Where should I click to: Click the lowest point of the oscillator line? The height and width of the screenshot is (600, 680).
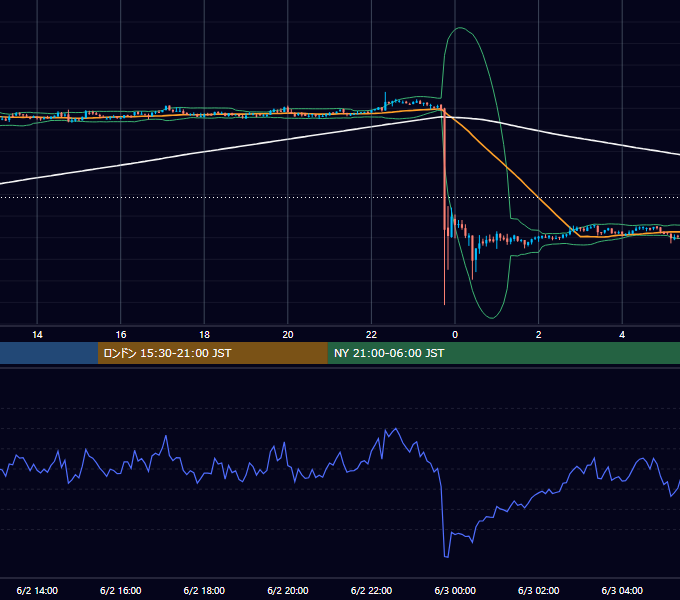pyautogui.click(x=446, y=556)
